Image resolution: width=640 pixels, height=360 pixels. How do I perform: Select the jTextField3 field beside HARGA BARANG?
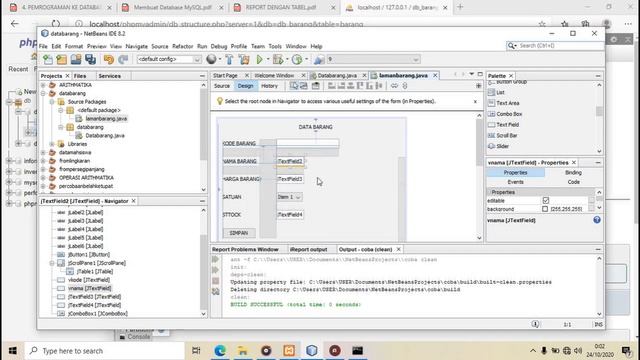coord(290,179)
